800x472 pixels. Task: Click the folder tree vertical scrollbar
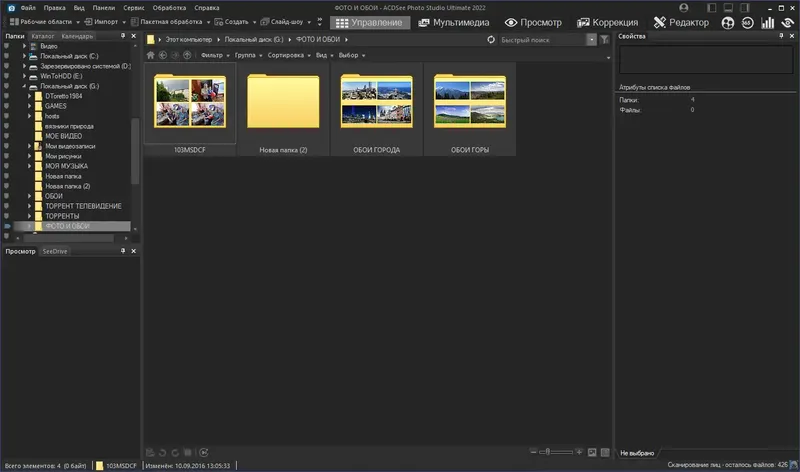135,151
